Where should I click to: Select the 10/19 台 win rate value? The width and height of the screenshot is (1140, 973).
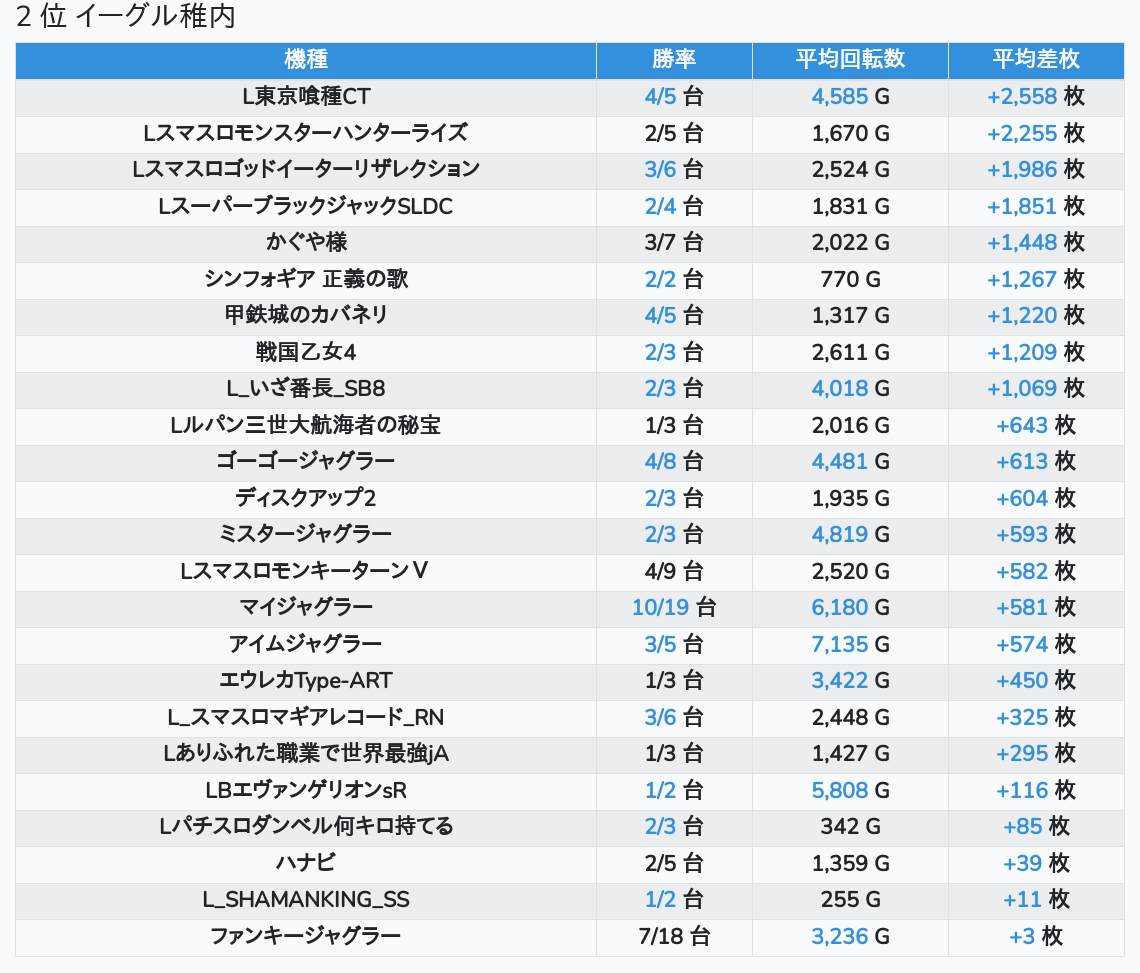pyautogui.click(x=674, y=607)
